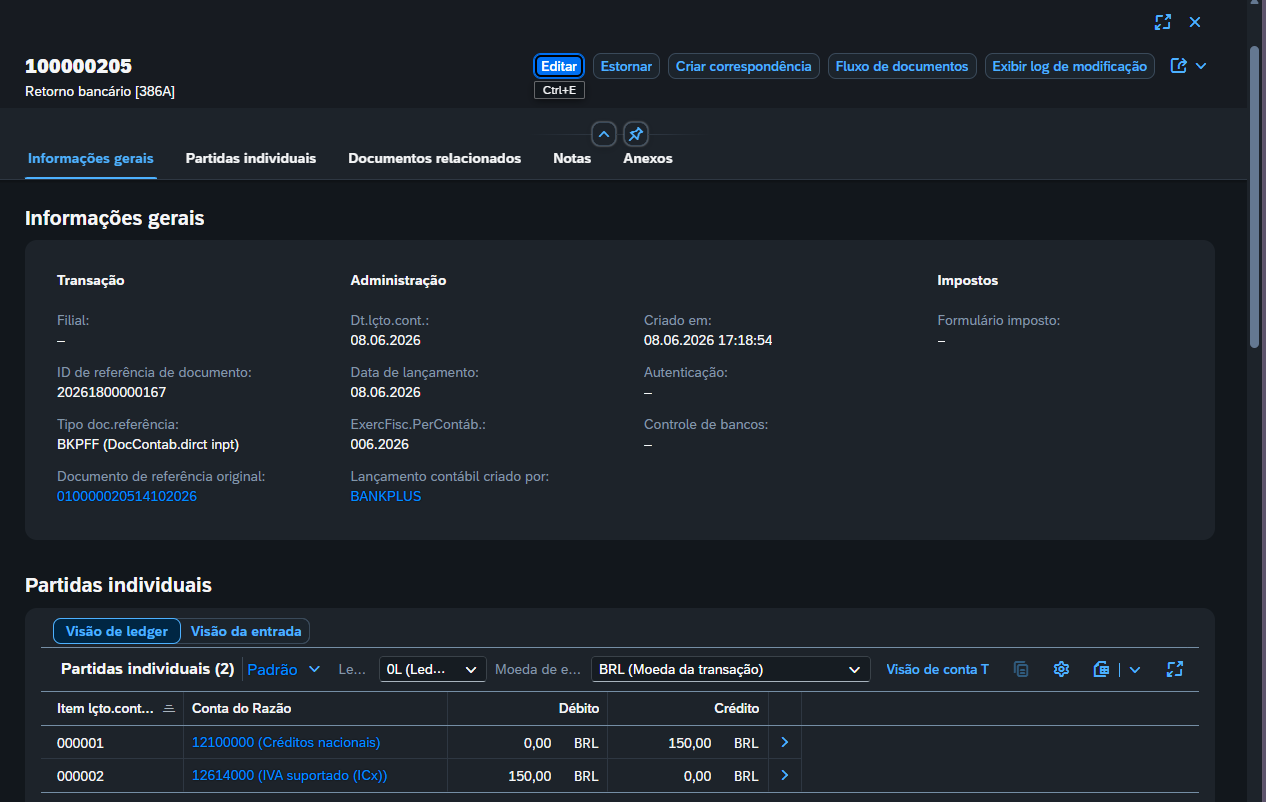This screenshot has height=802, width=1266.
Task: Click the Estornar button
Action: click(x=626, y=66)
